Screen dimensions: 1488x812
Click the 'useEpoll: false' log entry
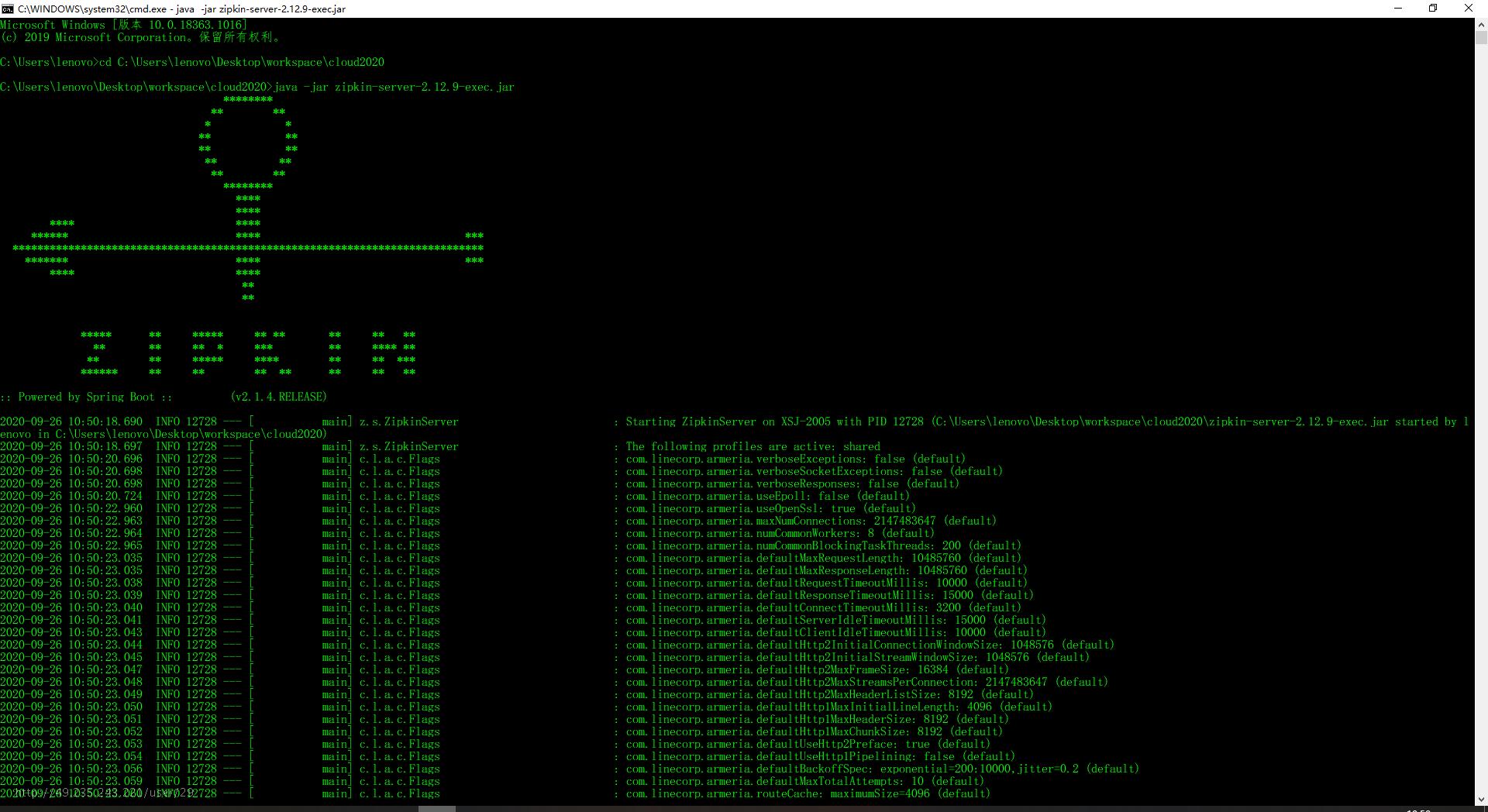coord(768,496)
